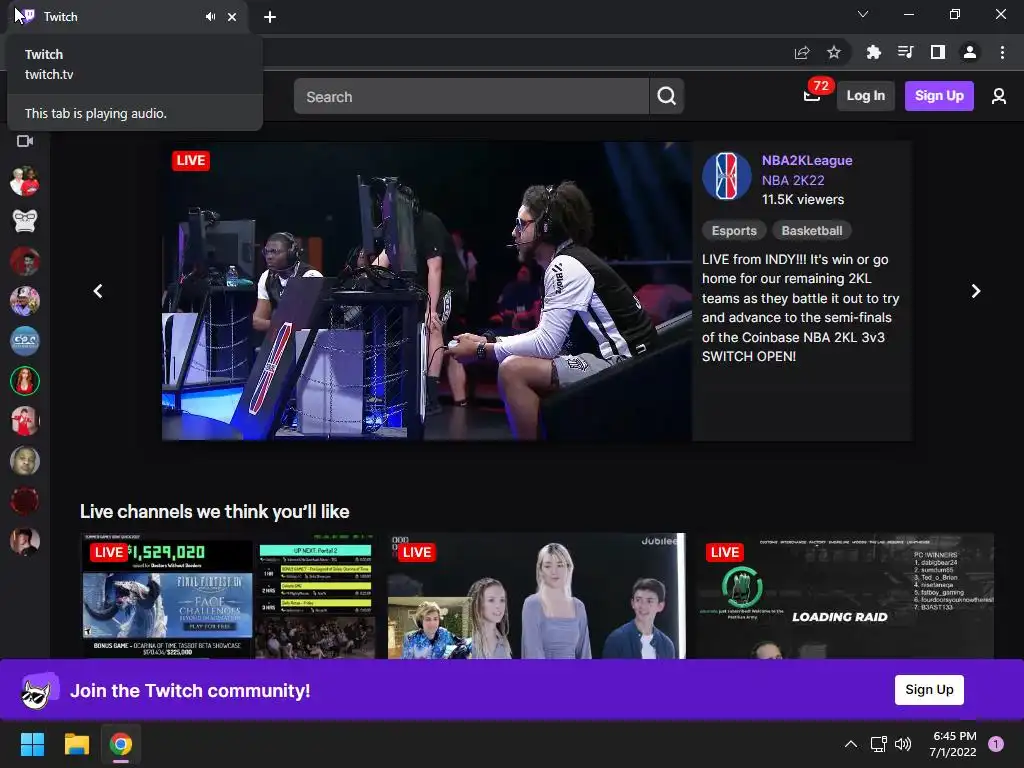Click the first sidebar channel avatar below camera icon
The image size is (1024, 768).
[x=25, y=181]
